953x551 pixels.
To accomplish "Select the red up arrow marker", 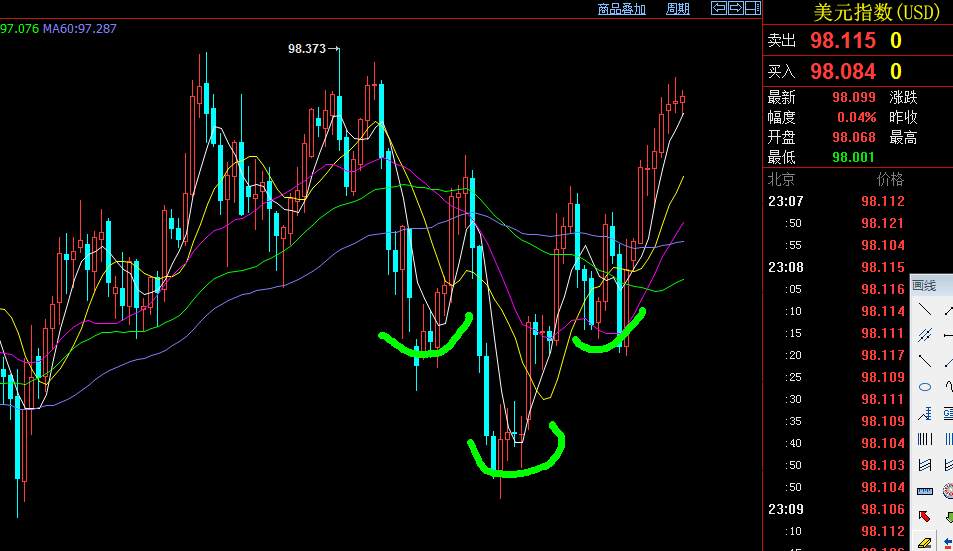I will click(924, 516).
